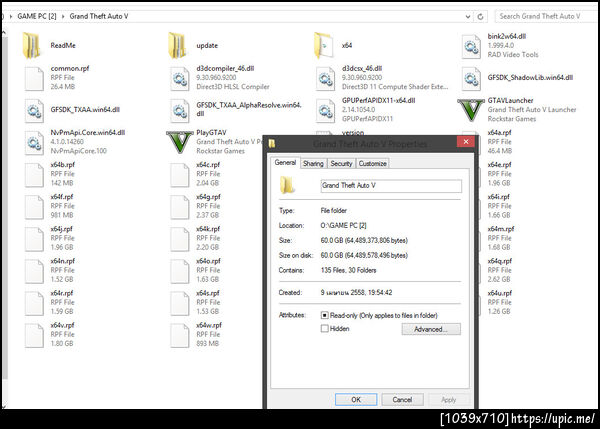Click GAME PC [2] breadcrumb
600x429 pixels.
tap(37, 16)
